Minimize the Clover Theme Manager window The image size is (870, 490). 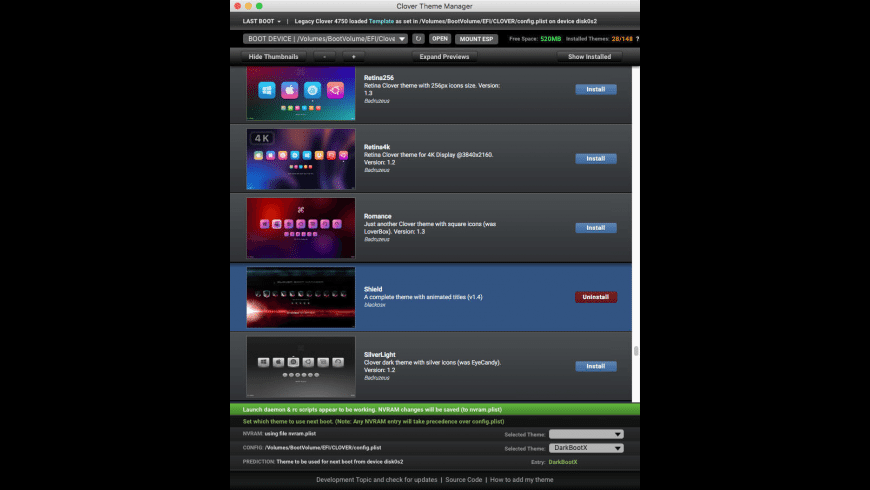click(x=248, y=6)
